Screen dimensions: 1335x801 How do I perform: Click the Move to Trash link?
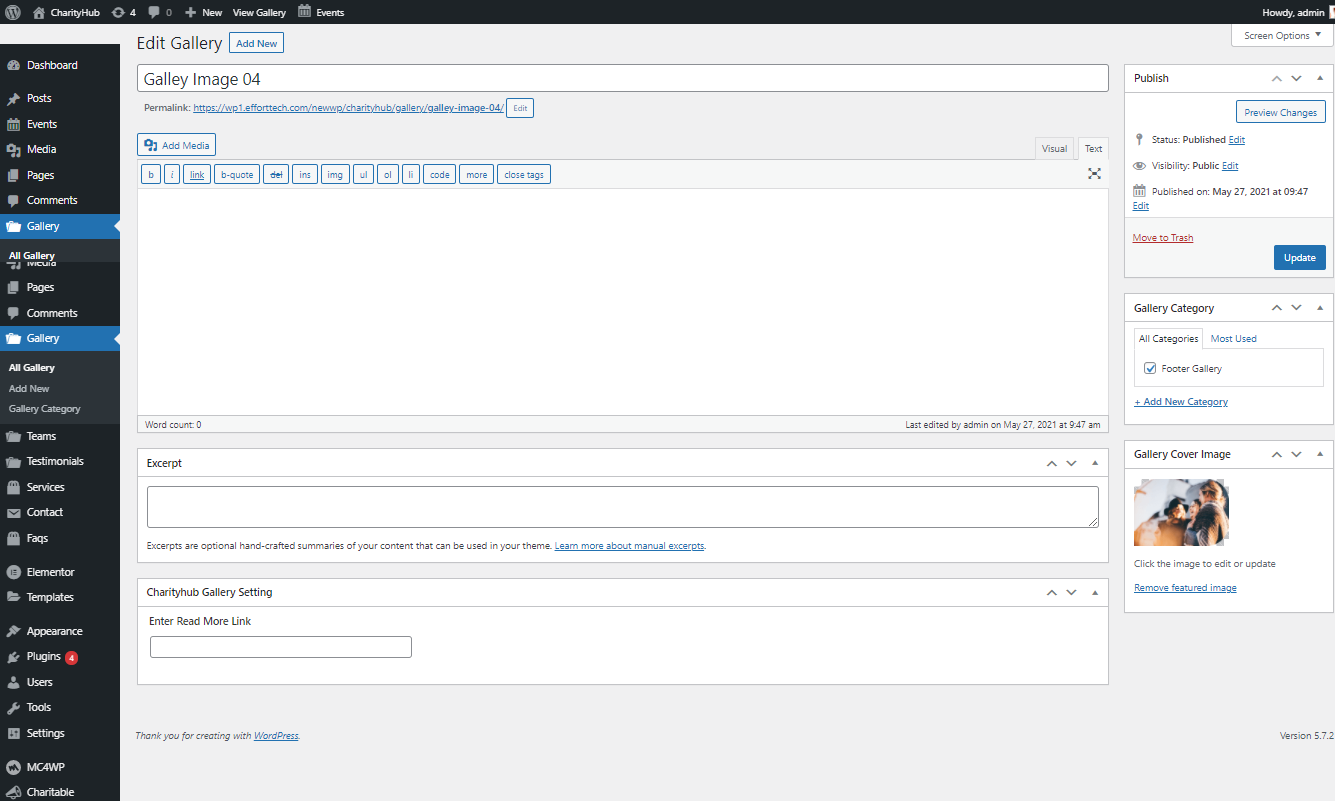tap(1162, 238)
